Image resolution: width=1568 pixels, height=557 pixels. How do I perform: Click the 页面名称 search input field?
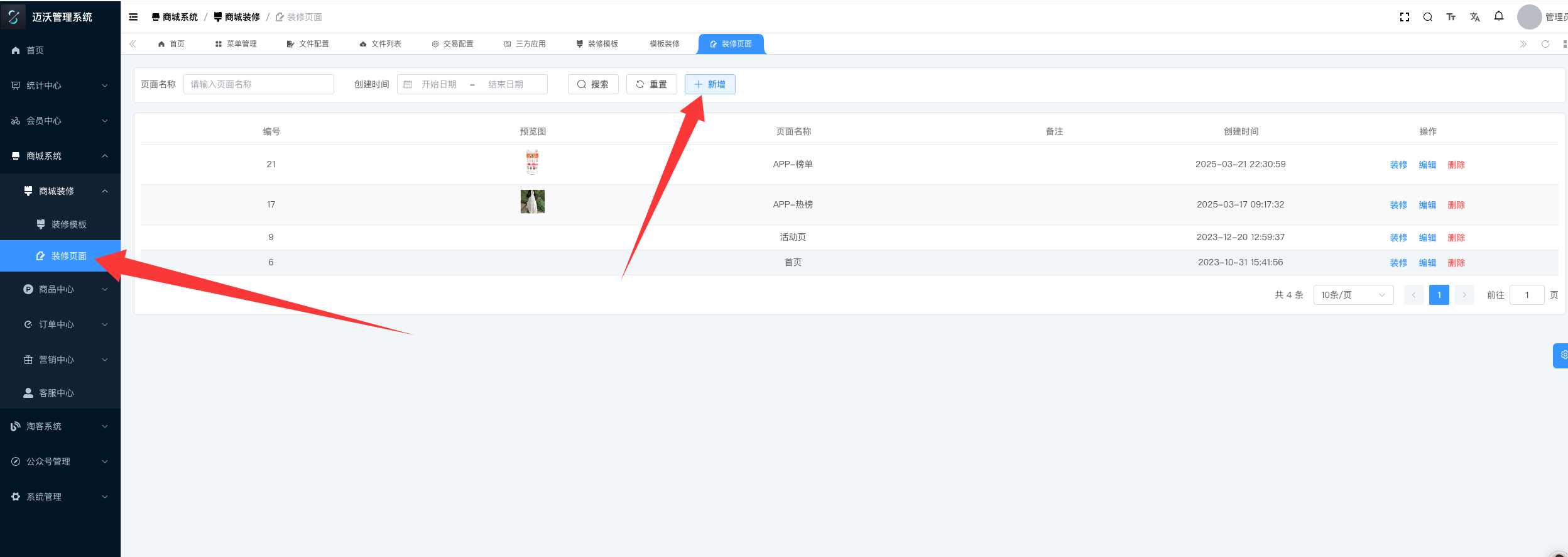(x=258, y=84)
